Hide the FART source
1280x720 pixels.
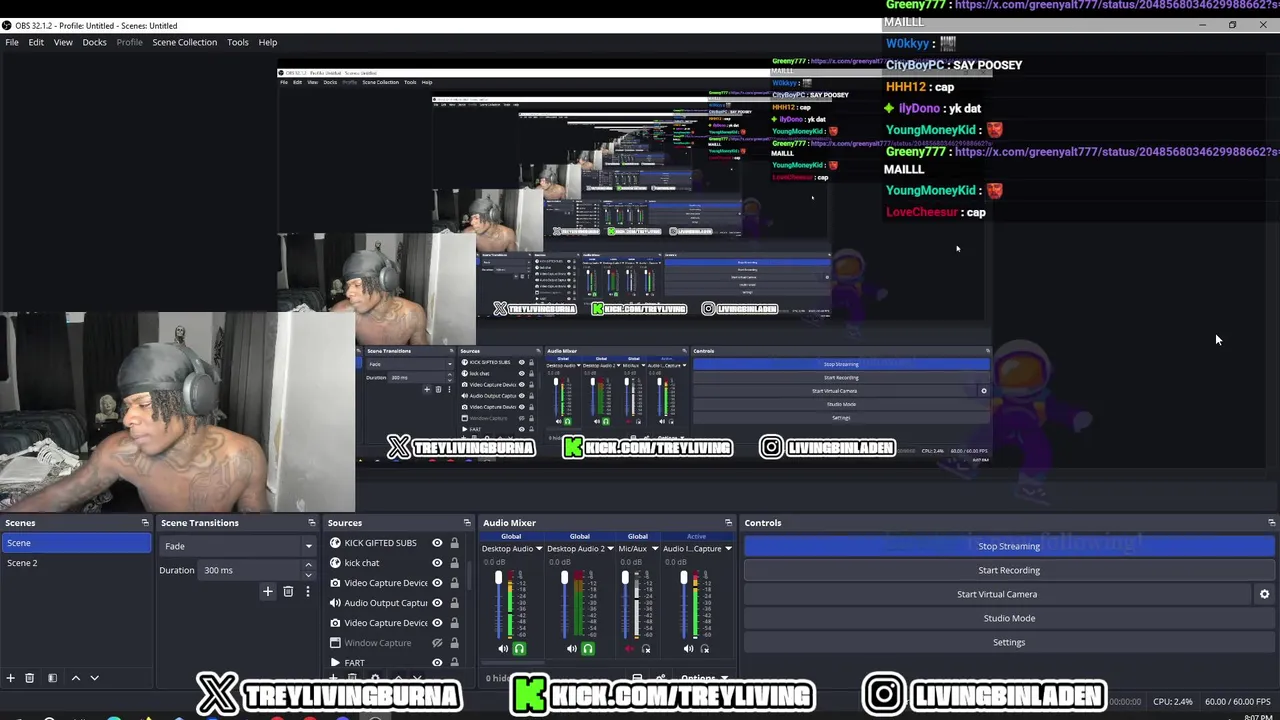click(437, 663)
